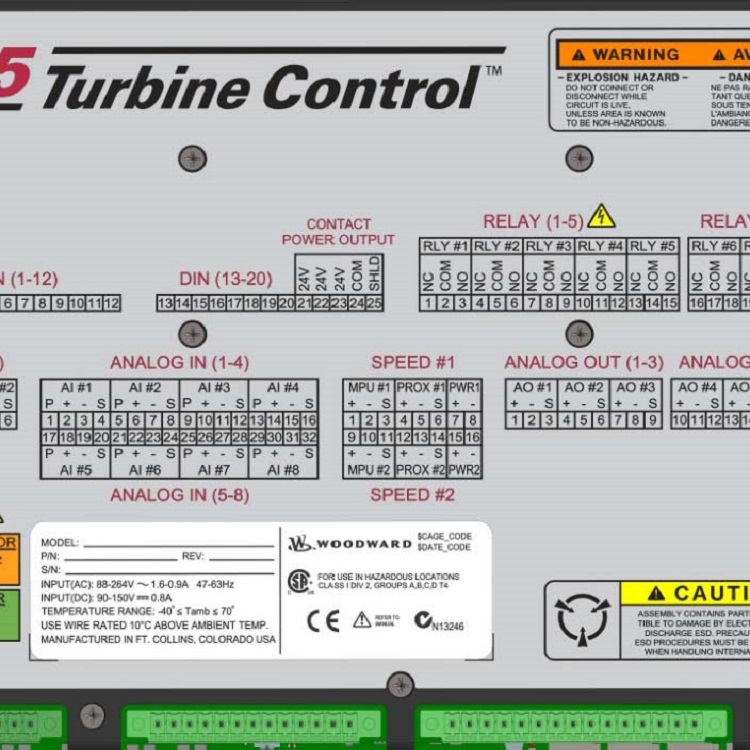Click the blank MODEL field line
750x750 pixels.
point(178,544)
